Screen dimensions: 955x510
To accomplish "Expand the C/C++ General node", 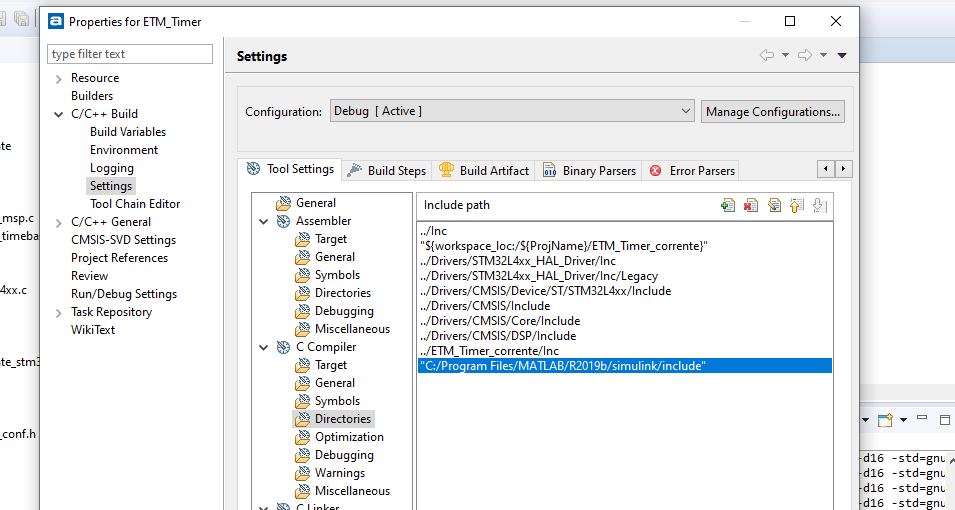I will pos(59,222).
